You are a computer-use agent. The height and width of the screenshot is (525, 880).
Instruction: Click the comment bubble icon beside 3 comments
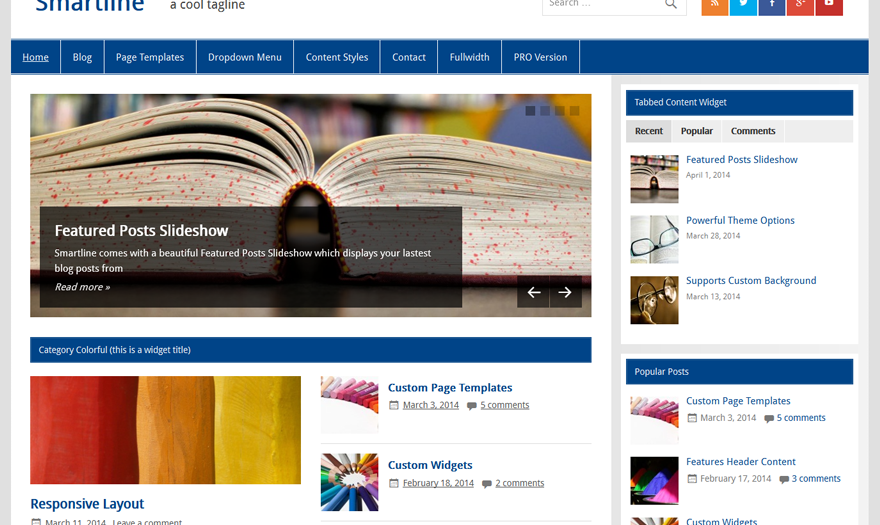click(784, 480)
